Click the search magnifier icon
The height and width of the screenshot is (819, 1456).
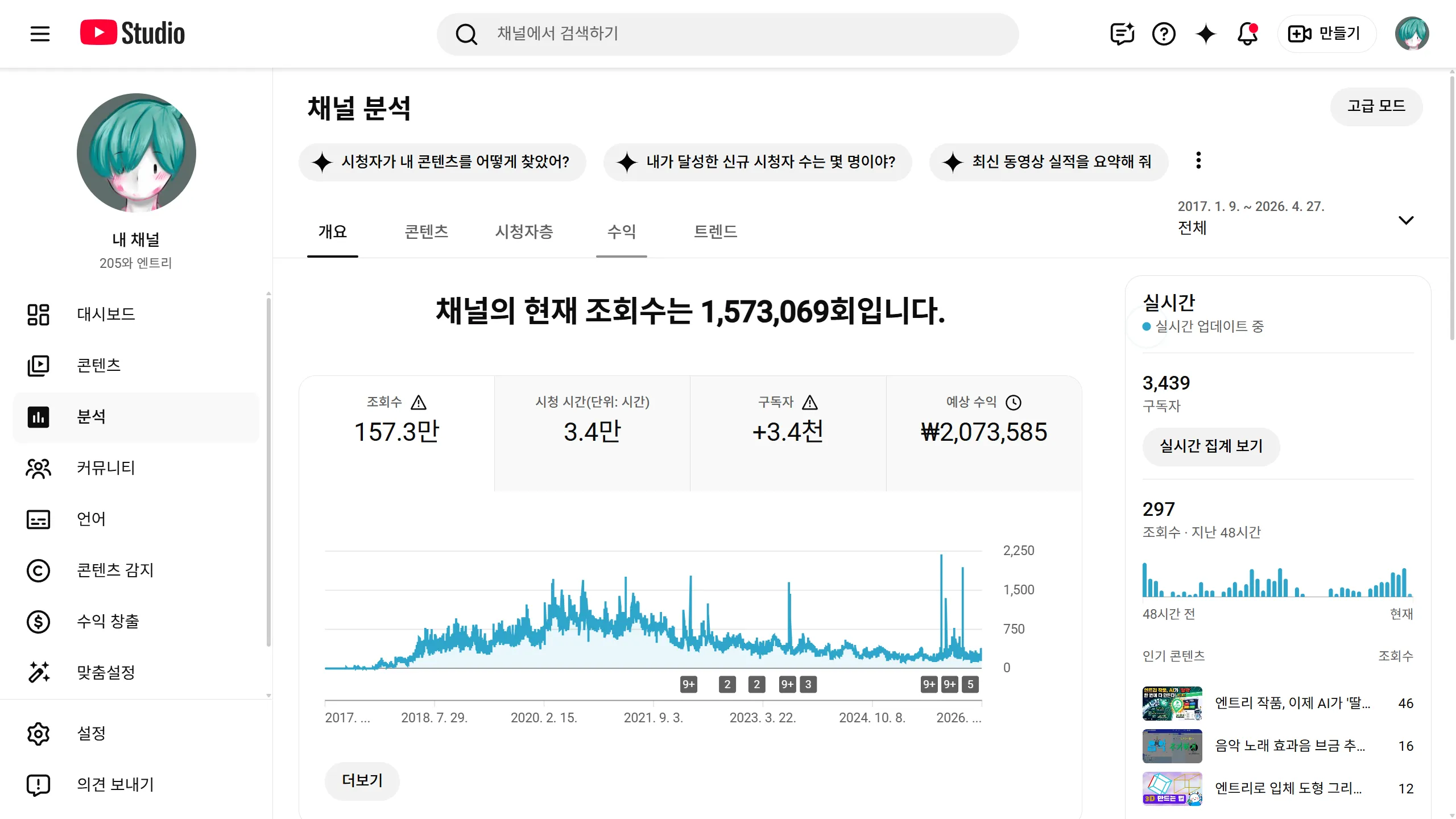click(x=466, y=34)
